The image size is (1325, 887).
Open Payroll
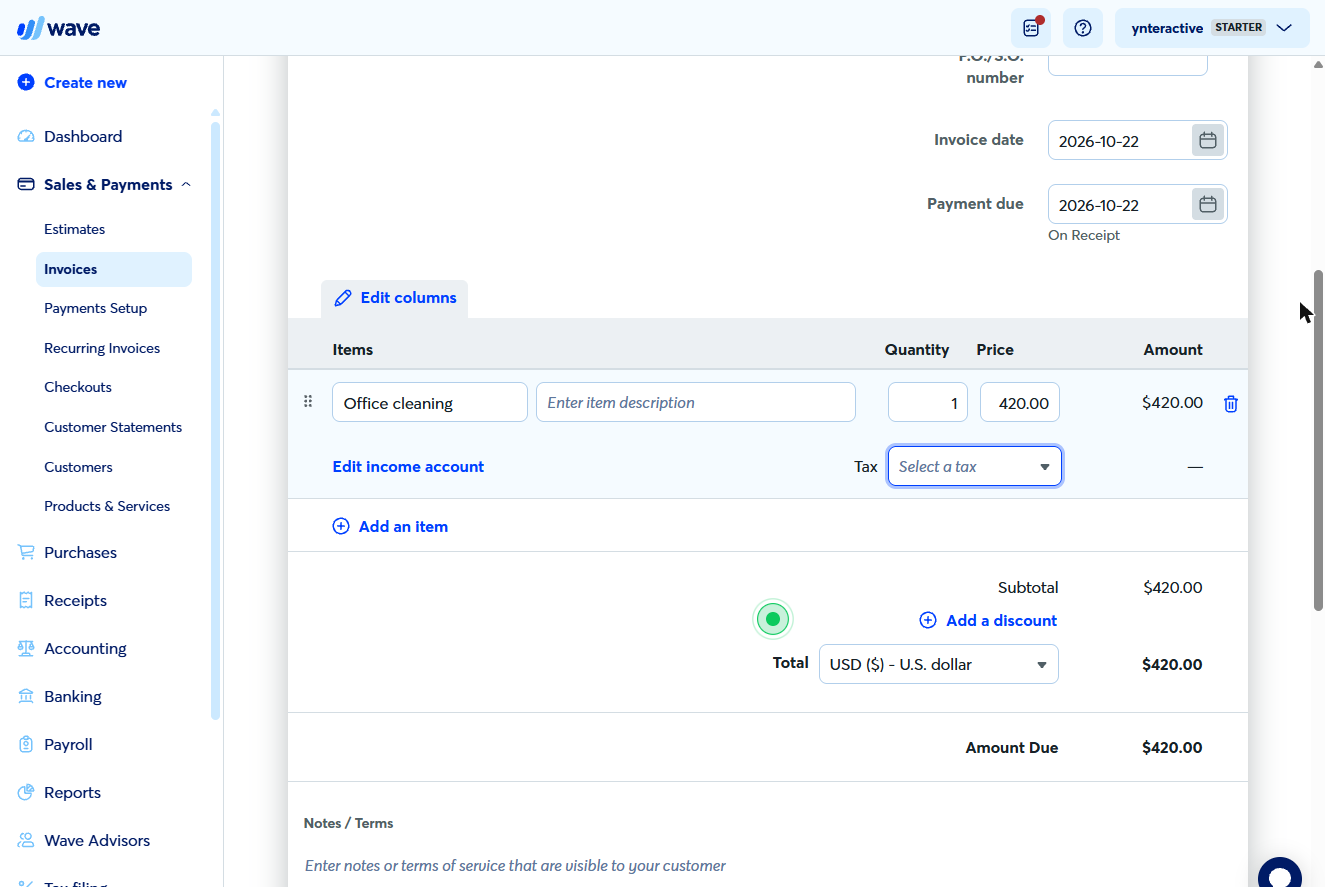coord(68,745)
